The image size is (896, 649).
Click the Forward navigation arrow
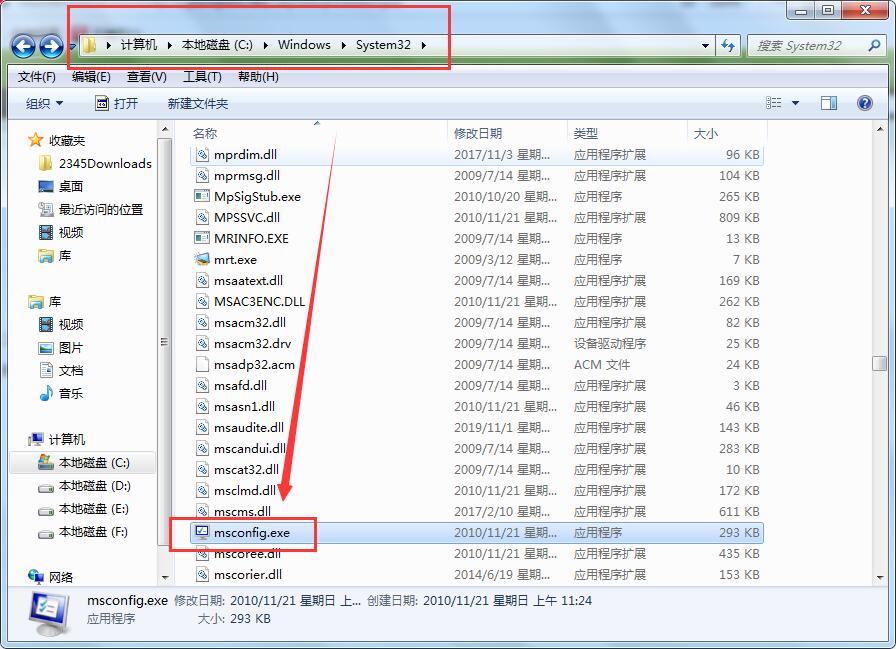pyautogui.click(x=51, y=46)
